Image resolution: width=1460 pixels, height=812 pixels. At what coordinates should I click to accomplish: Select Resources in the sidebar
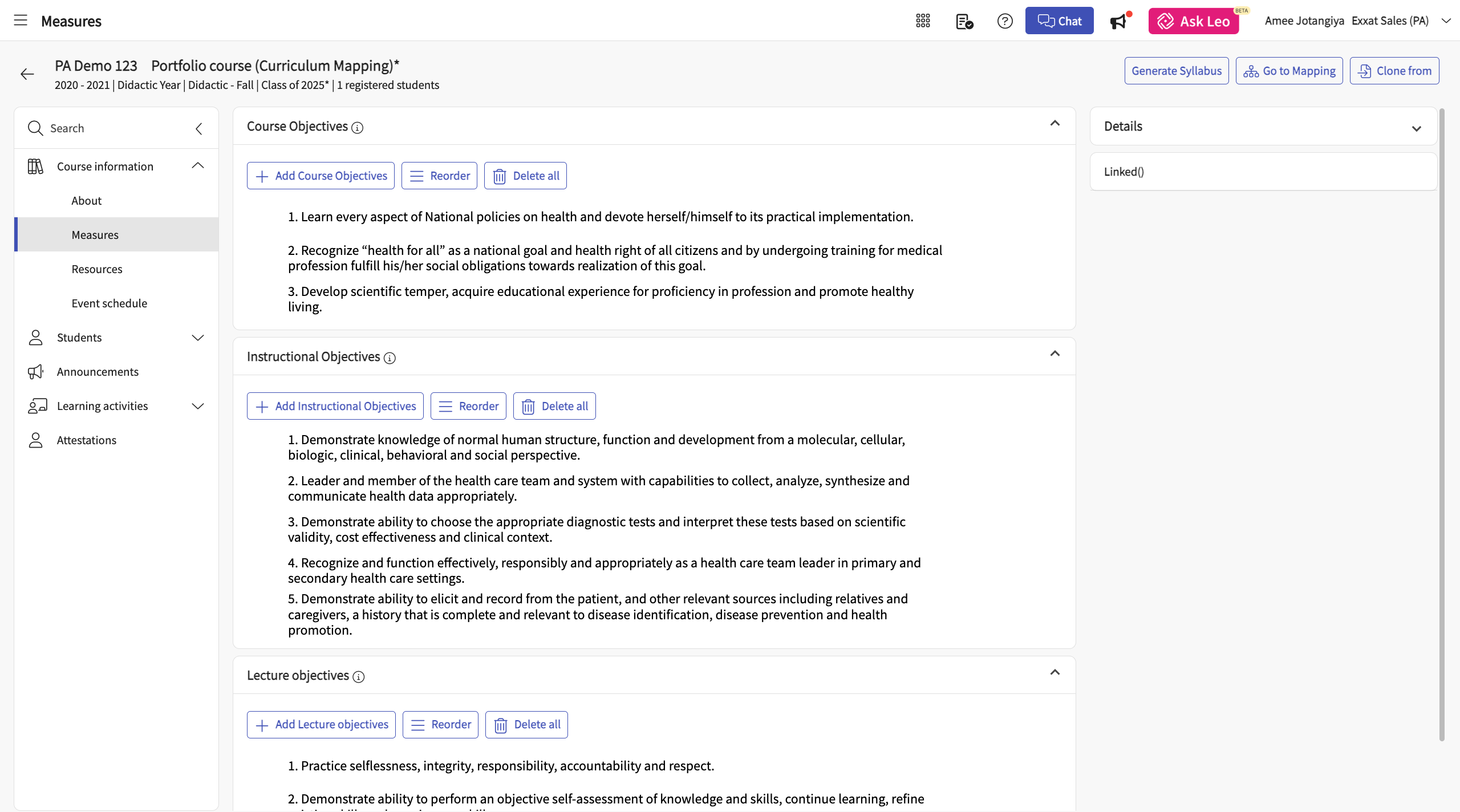click(97, 269)
